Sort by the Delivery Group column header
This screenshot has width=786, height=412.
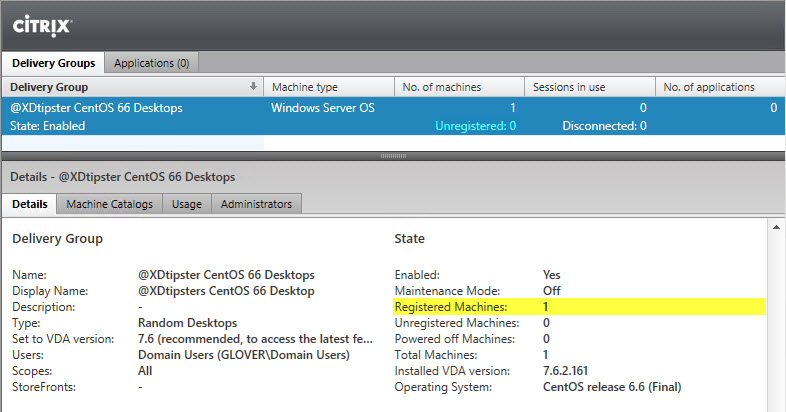[x=132, y=87]
